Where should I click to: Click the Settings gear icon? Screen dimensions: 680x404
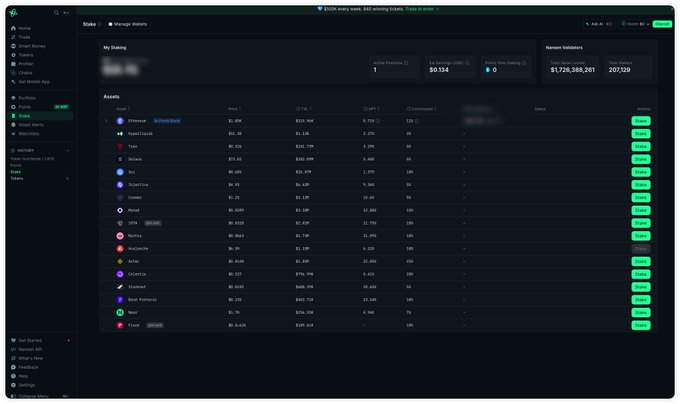coord(13,385)
